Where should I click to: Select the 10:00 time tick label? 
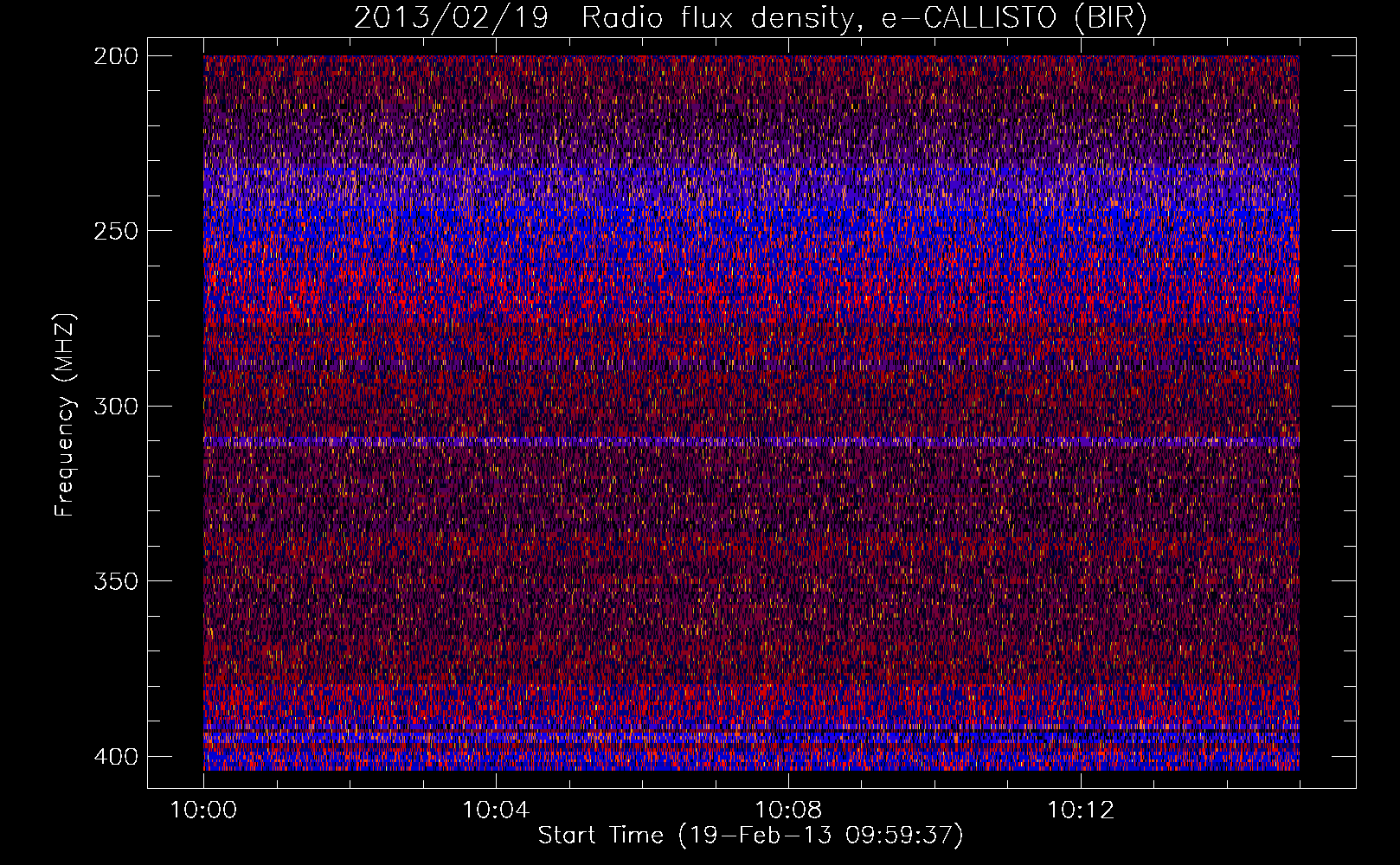(x=204, y=811)
